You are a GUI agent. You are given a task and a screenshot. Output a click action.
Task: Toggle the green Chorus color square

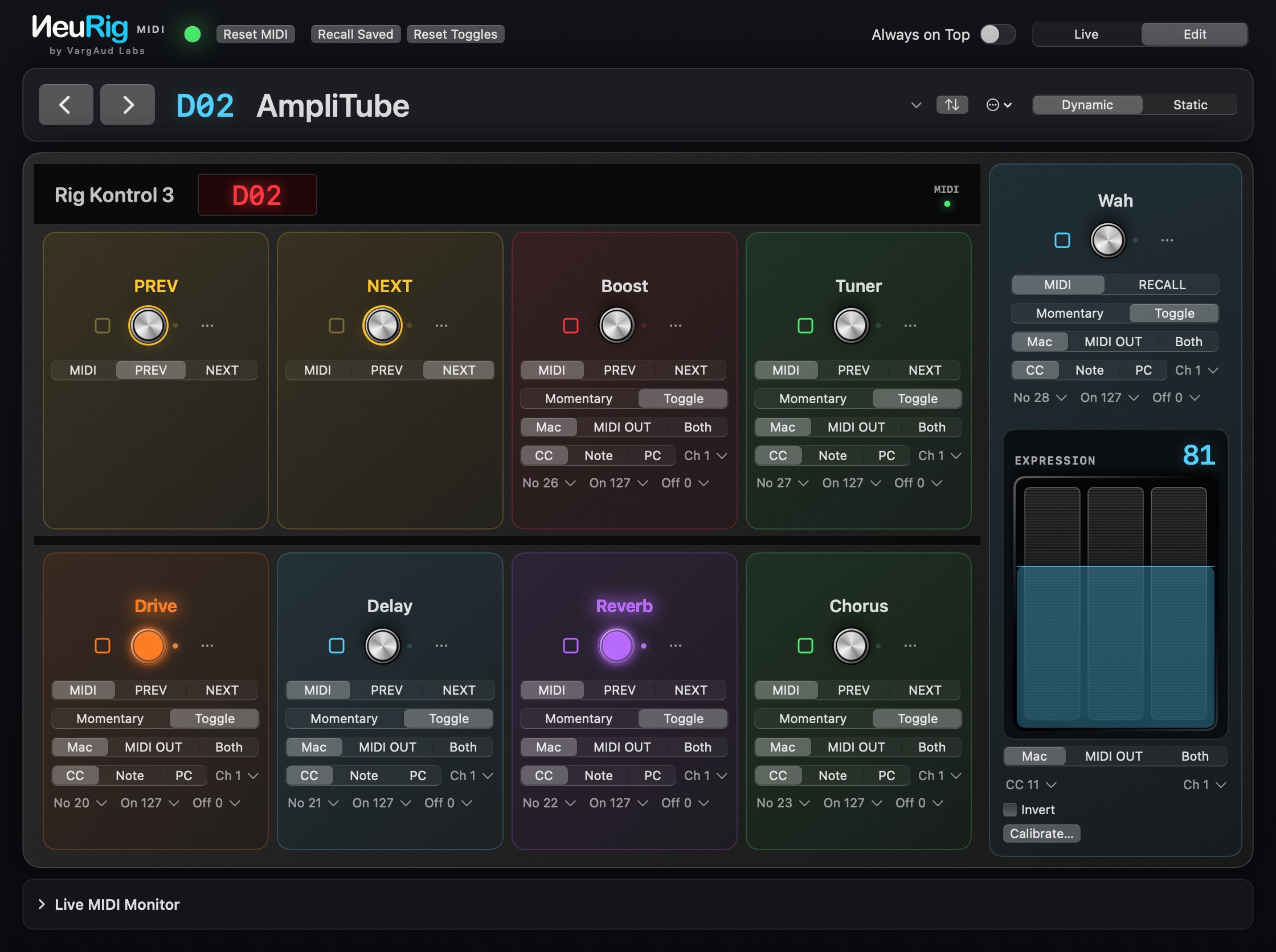point(805,646)
